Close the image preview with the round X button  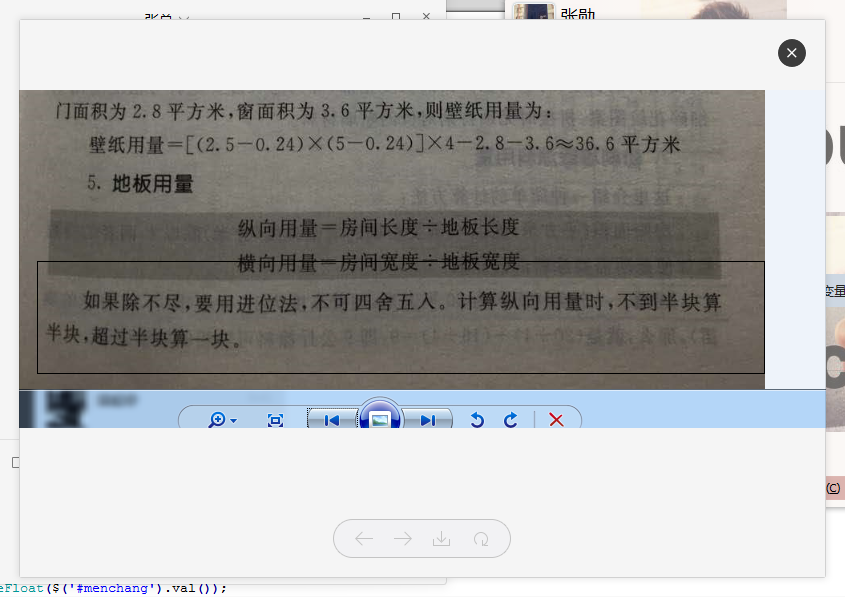point(792,53)
